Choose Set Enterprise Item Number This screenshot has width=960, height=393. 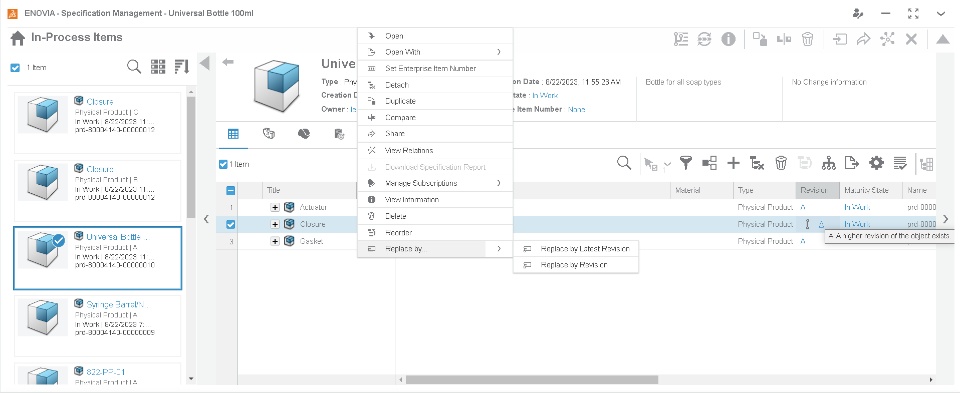[x=435, y=69]
